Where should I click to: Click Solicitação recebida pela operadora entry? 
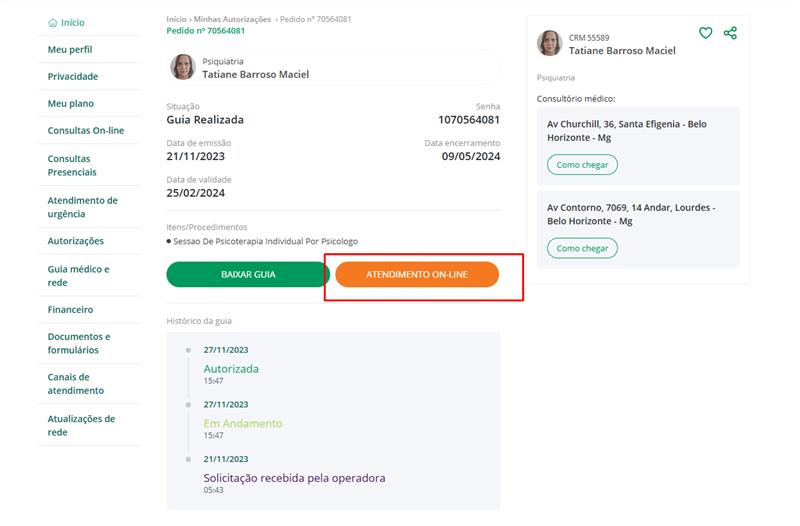pyautogui.click(x=294, y=478)
